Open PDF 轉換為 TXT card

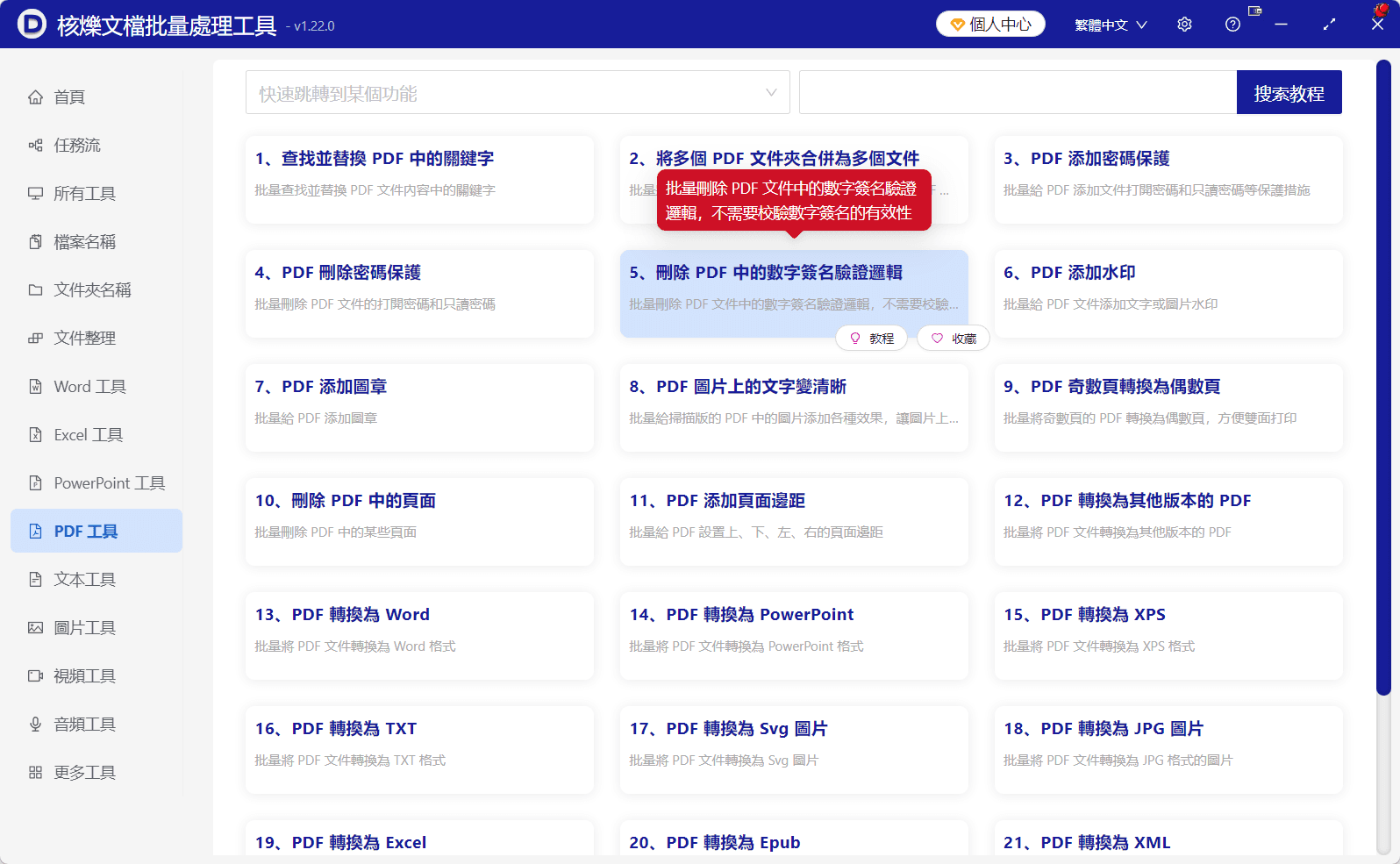coord(419,750)
